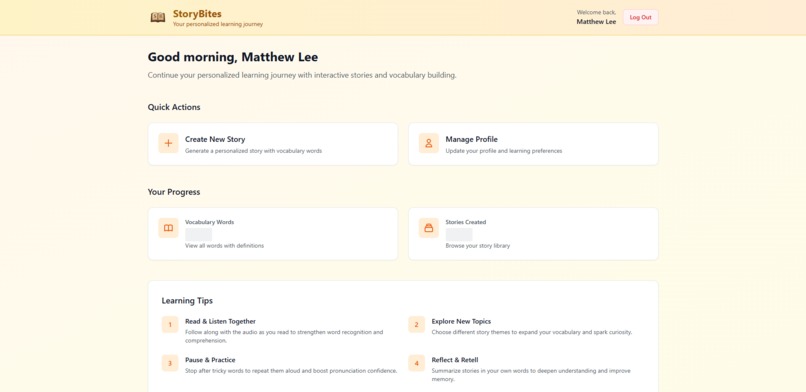Click the 'Good morning, Matthew Lee' heading
Image resolution: width=806 pixels, height=392 pixels.
pyautogui.click(x=233, y=57)
